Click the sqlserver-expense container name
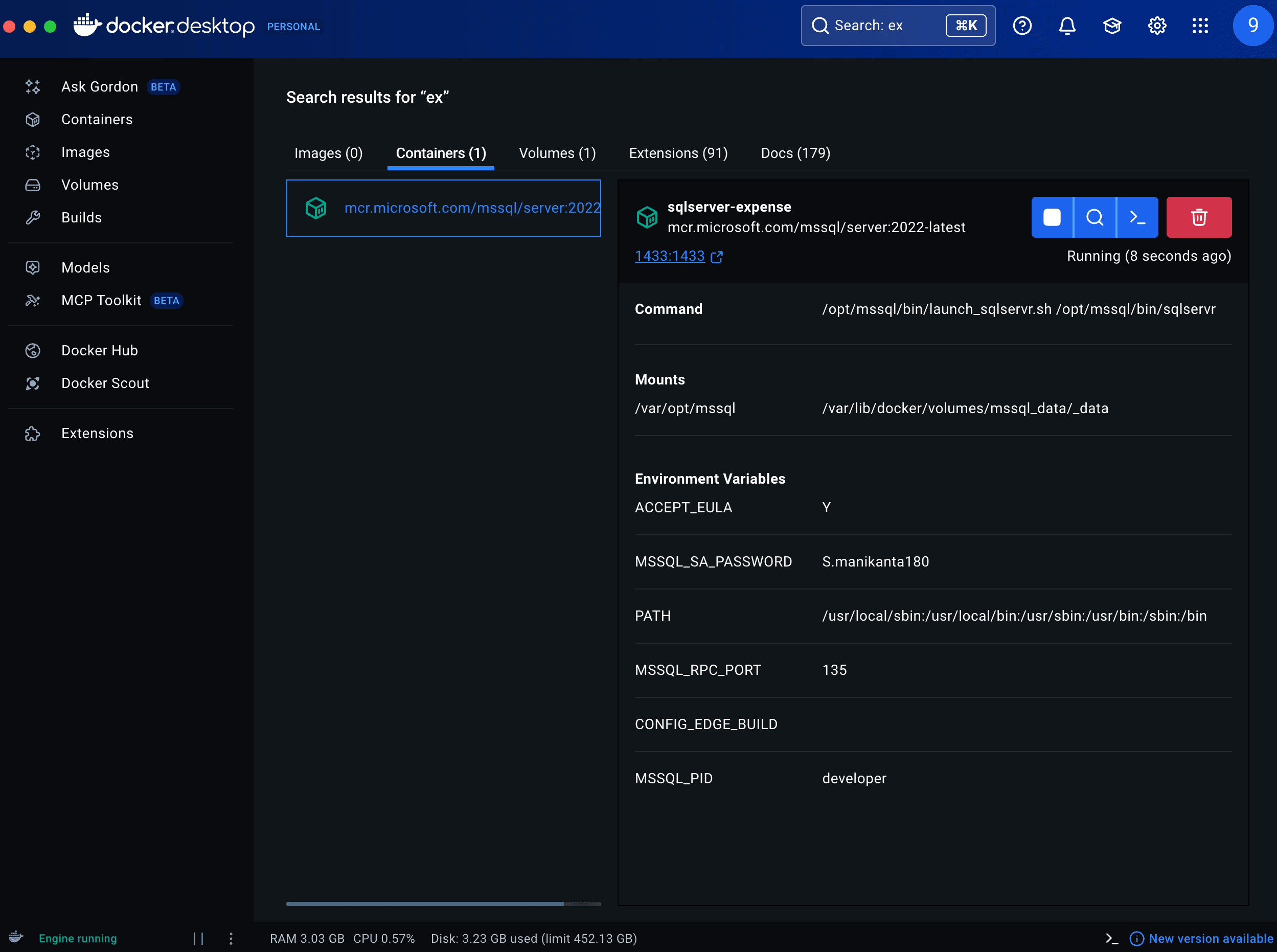The image size is (1277, 952). pyautogui.click(x=729, y=207)
